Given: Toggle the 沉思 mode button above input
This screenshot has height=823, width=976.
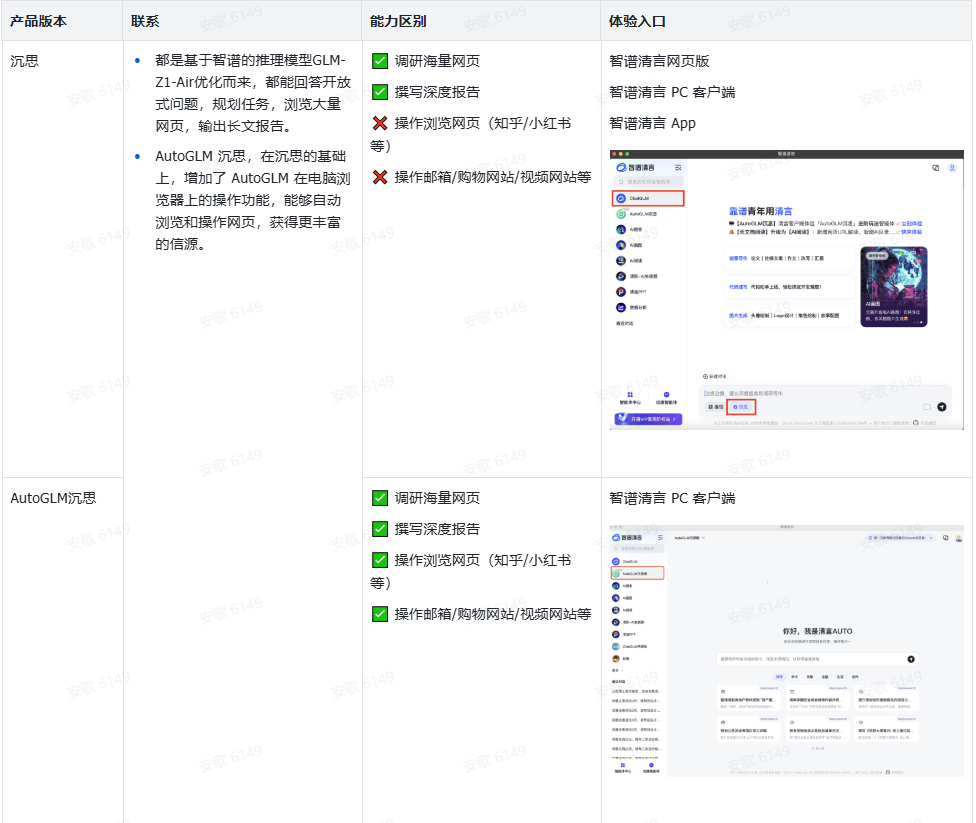Looking at the screenshot, I should 743,406.
